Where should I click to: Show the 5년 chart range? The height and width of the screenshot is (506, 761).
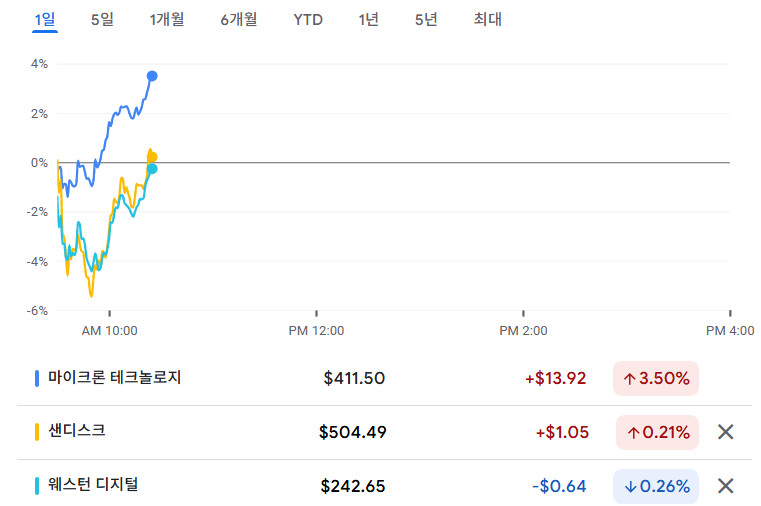(x=426, y=19)
